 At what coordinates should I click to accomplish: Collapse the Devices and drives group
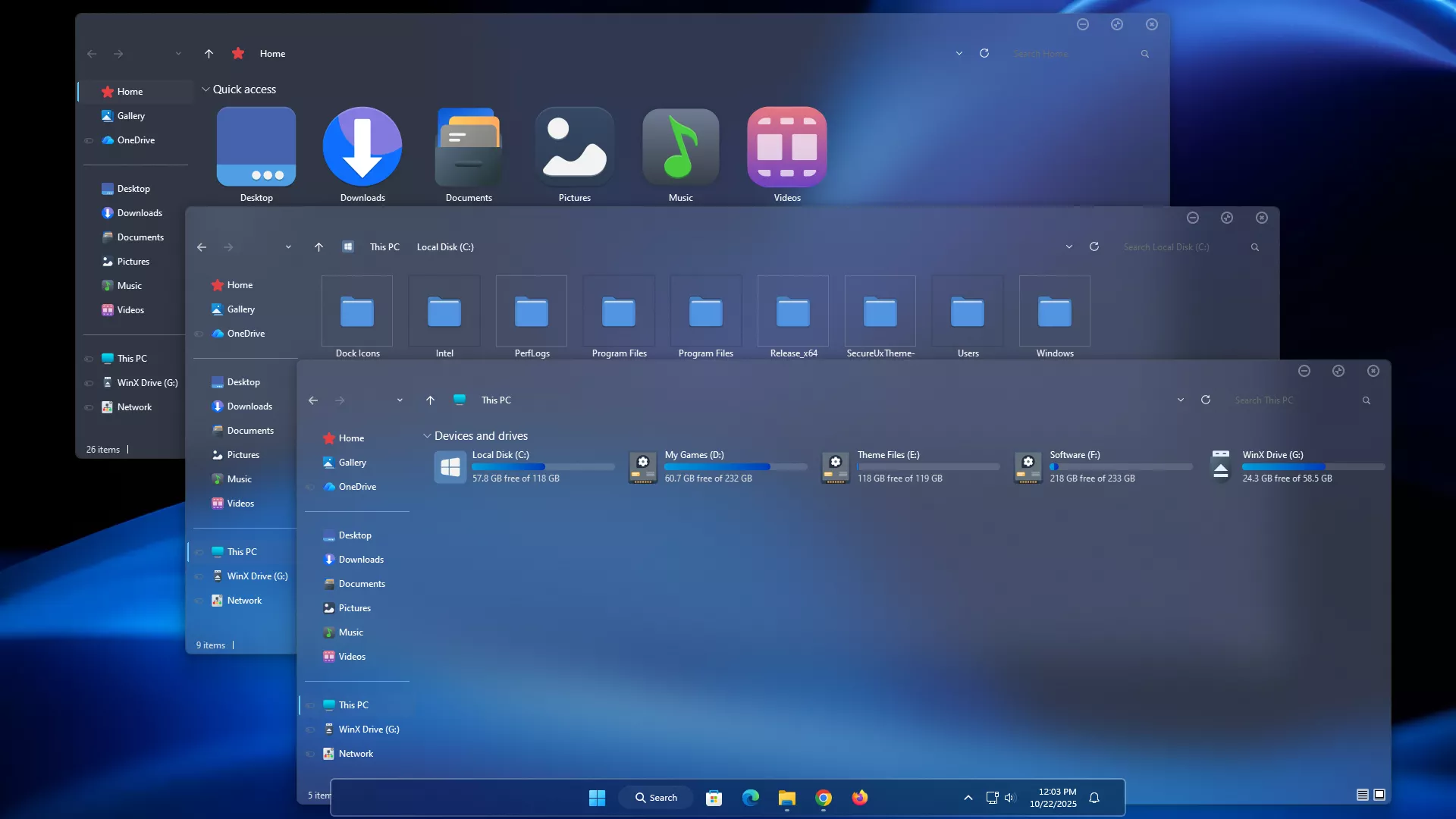pos(427,436)
